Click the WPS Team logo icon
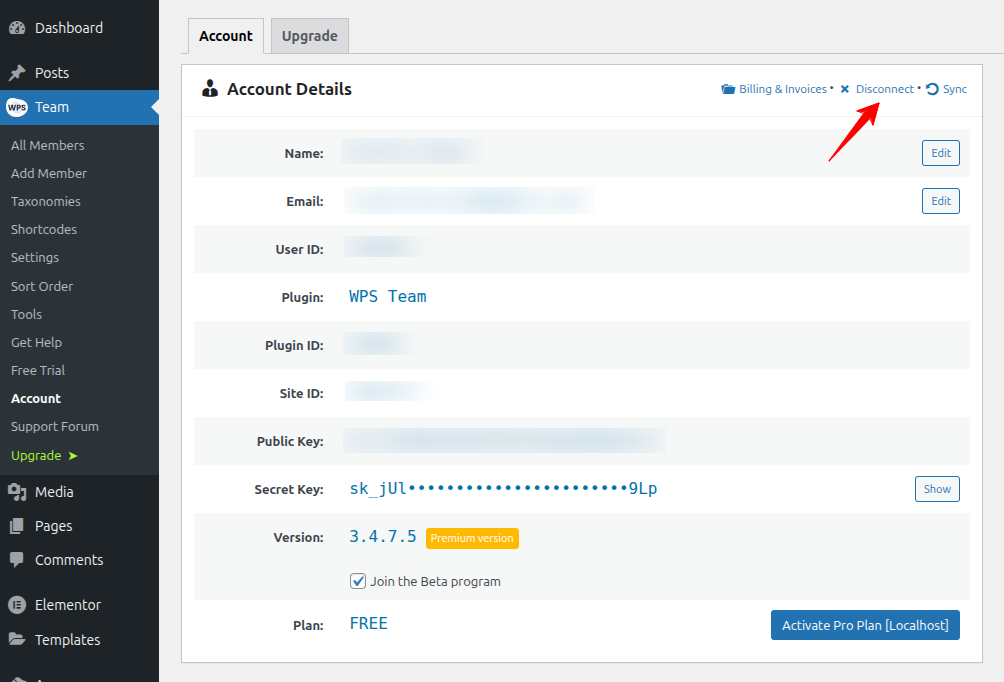 pyautogui.click(x=17, y=107)
